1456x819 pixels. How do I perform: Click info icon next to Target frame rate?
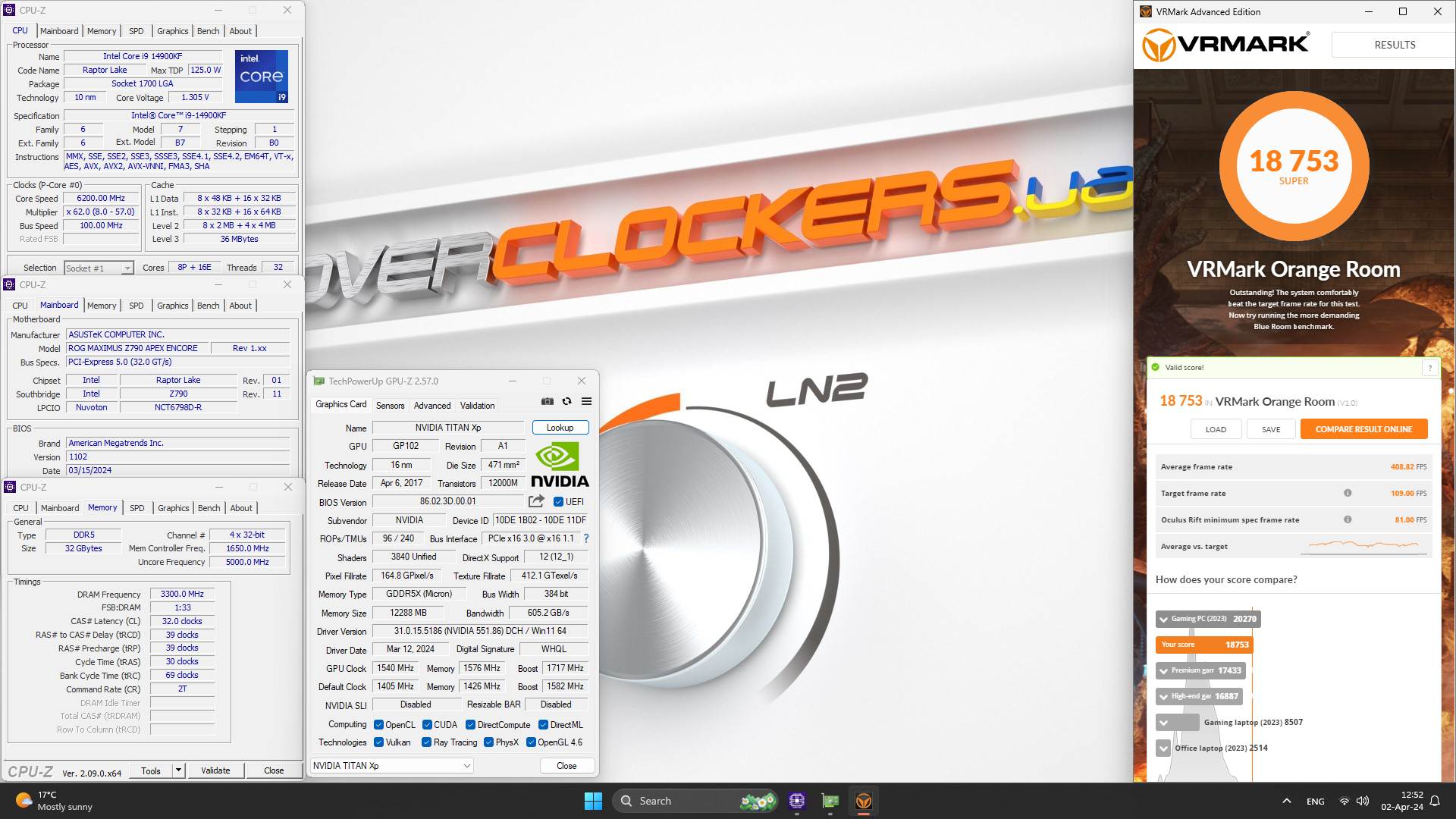tap(1348, 493)
